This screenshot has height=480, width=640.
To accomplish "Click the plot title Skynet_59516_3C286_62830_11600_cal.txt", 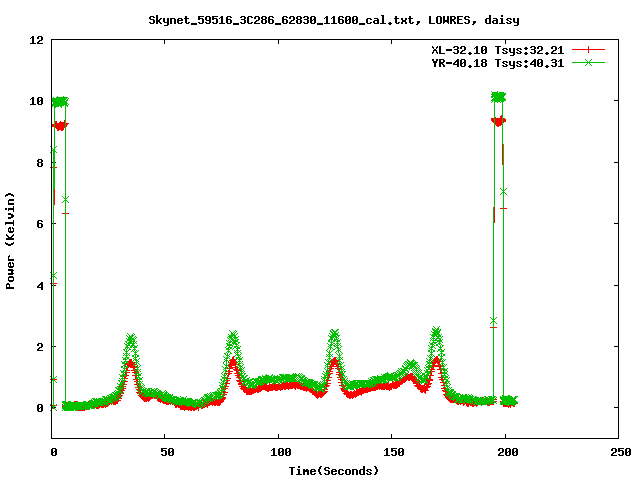I will click(x=285, y=20).
